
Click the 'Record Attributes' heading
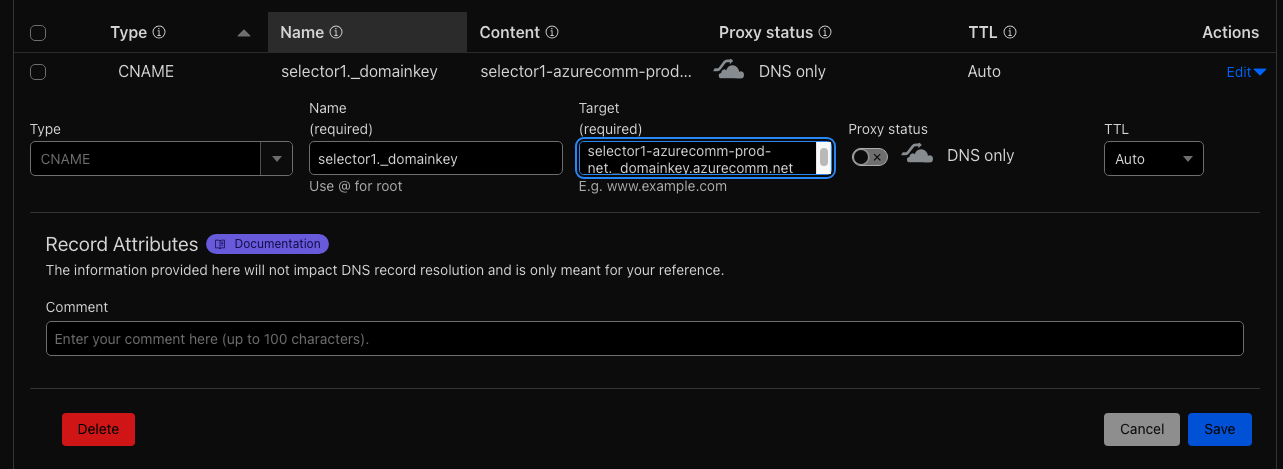tap(122, 244)
